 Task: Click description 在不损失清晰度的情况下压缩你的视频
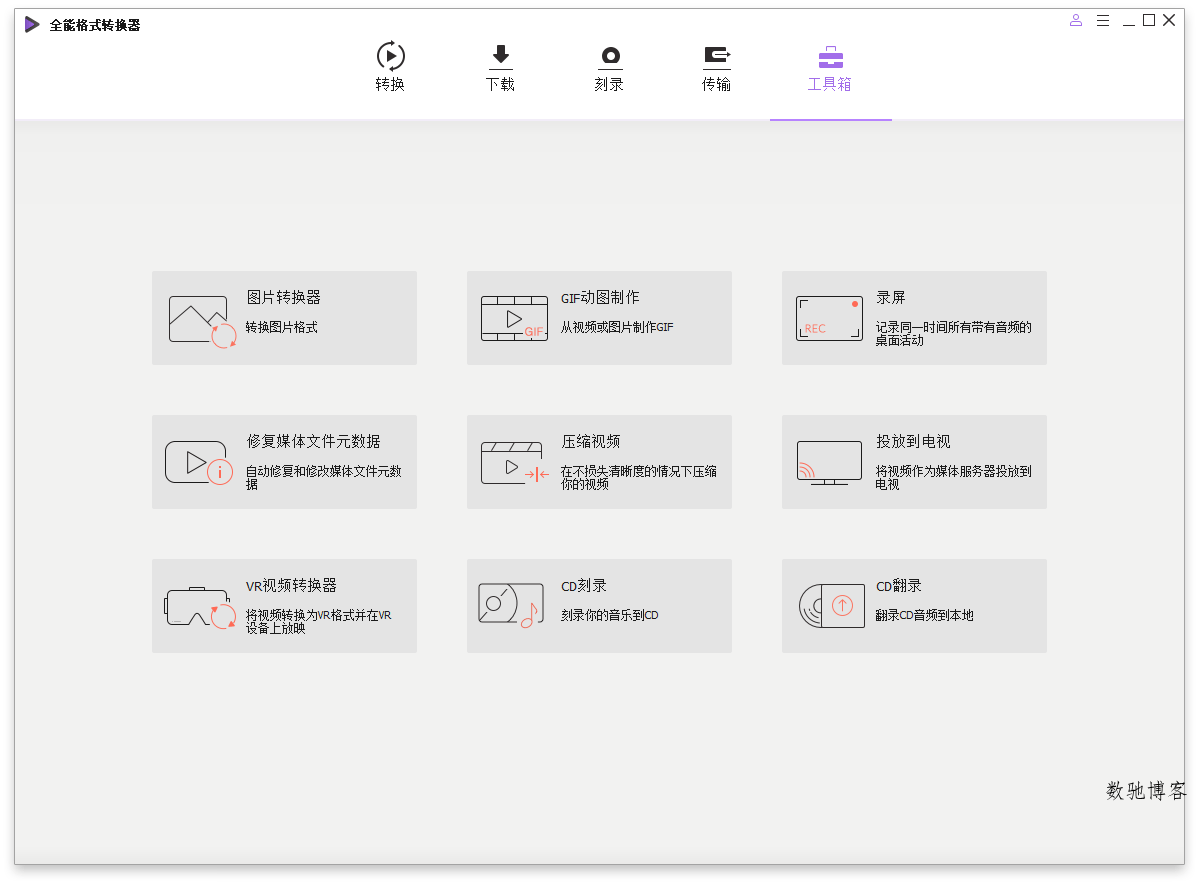638,478
